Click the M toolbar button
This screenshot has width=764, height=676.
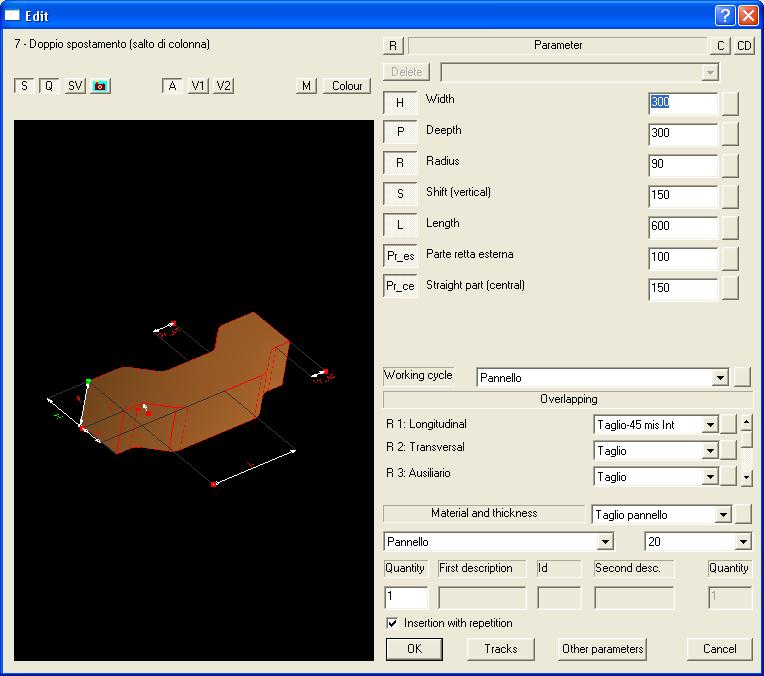click(x=307, y=86)
